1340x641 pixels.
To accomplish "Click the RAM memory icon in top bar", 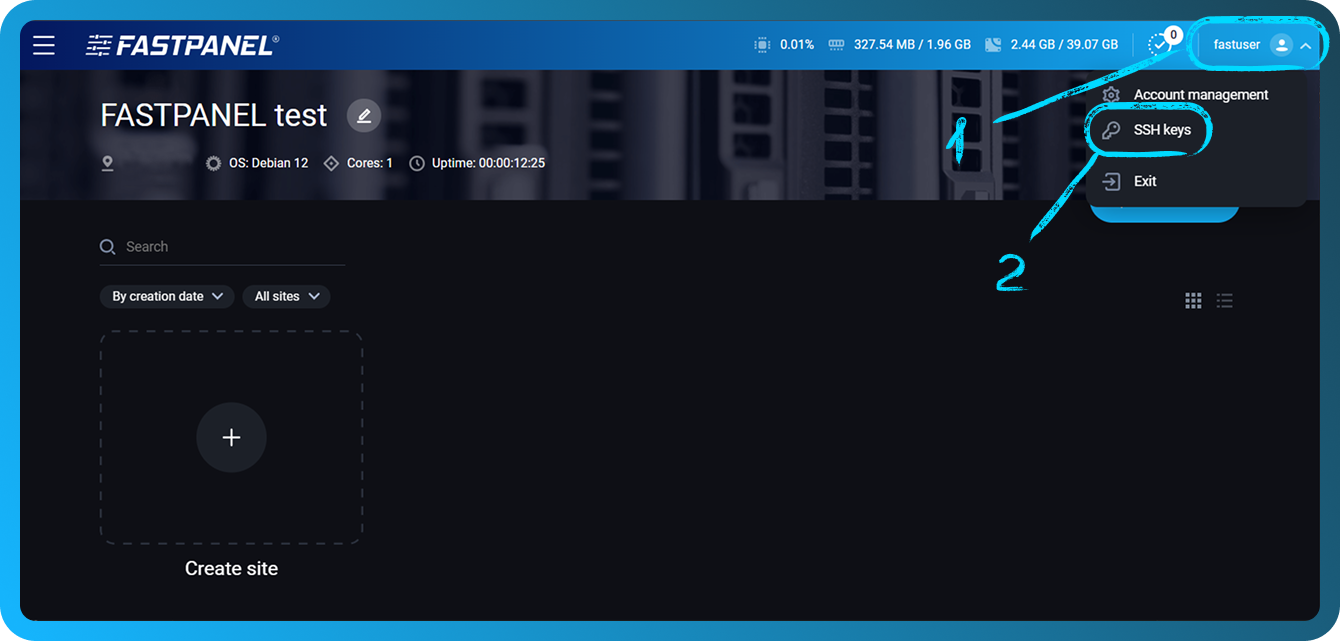I will pos(836,44).
